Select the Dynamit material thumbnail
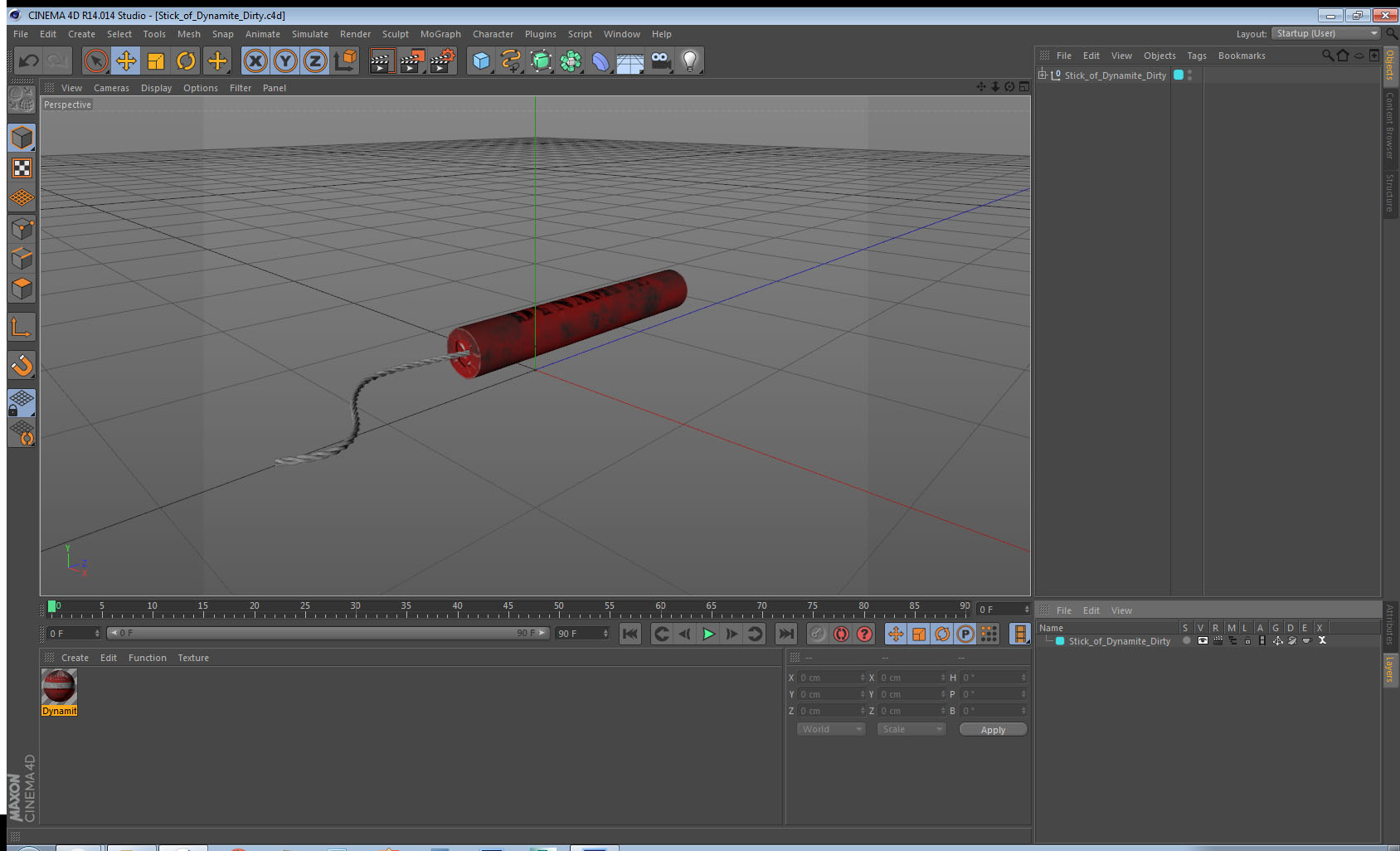Screen dimensions: 1400x851 (x=59, y=687)
